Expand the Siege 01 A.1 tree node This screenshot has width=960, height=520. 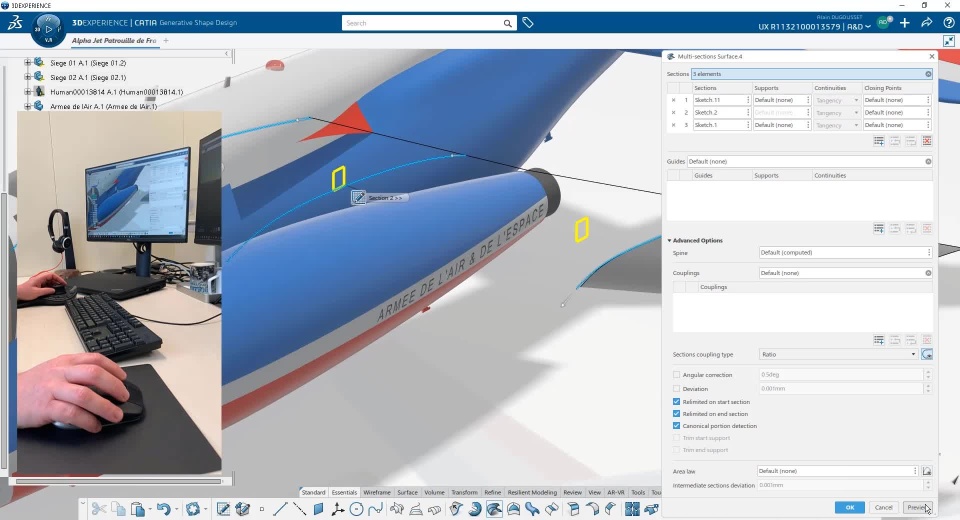(28, 62)
